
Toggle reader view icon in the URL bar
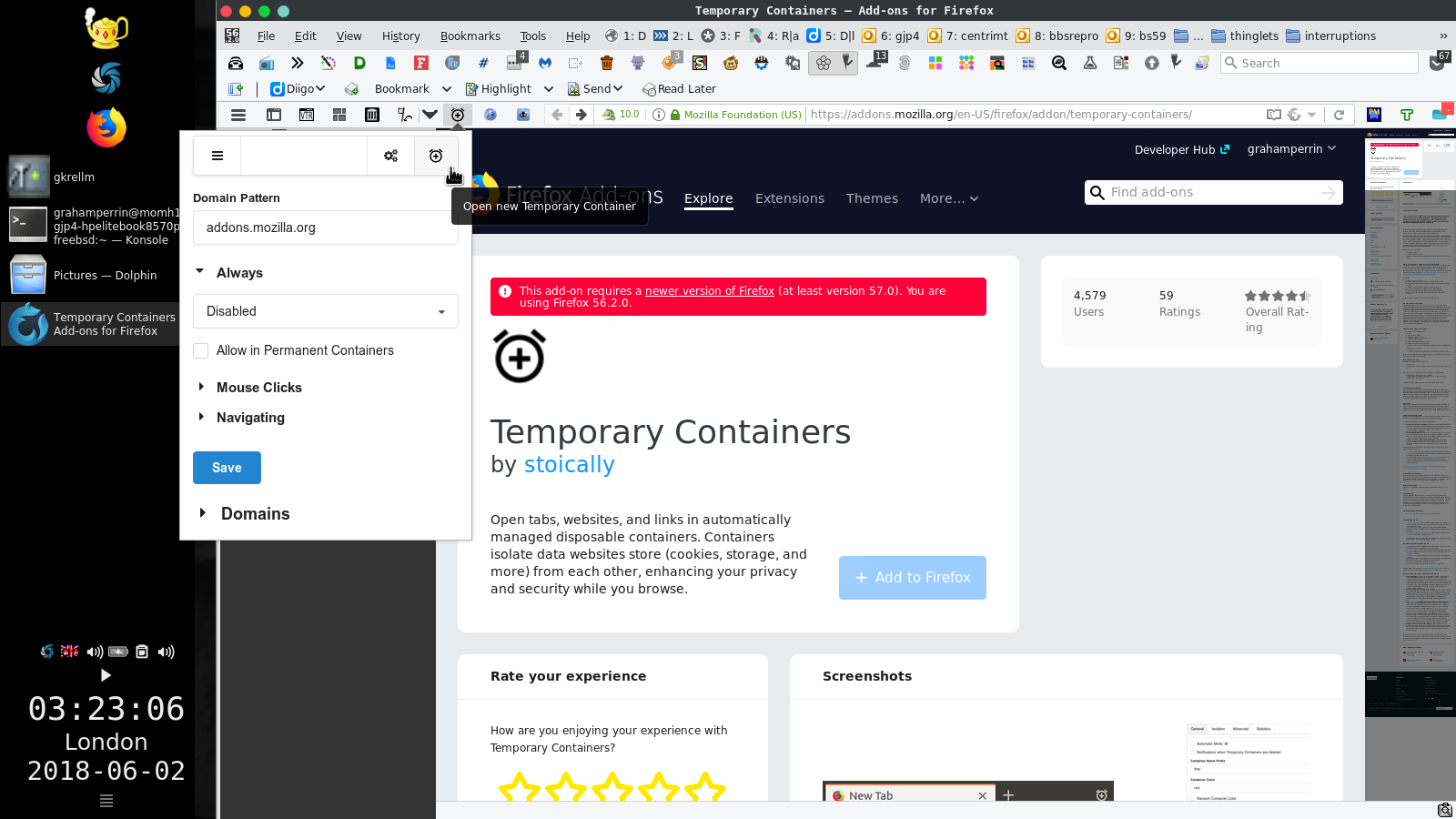point(1274,115)
